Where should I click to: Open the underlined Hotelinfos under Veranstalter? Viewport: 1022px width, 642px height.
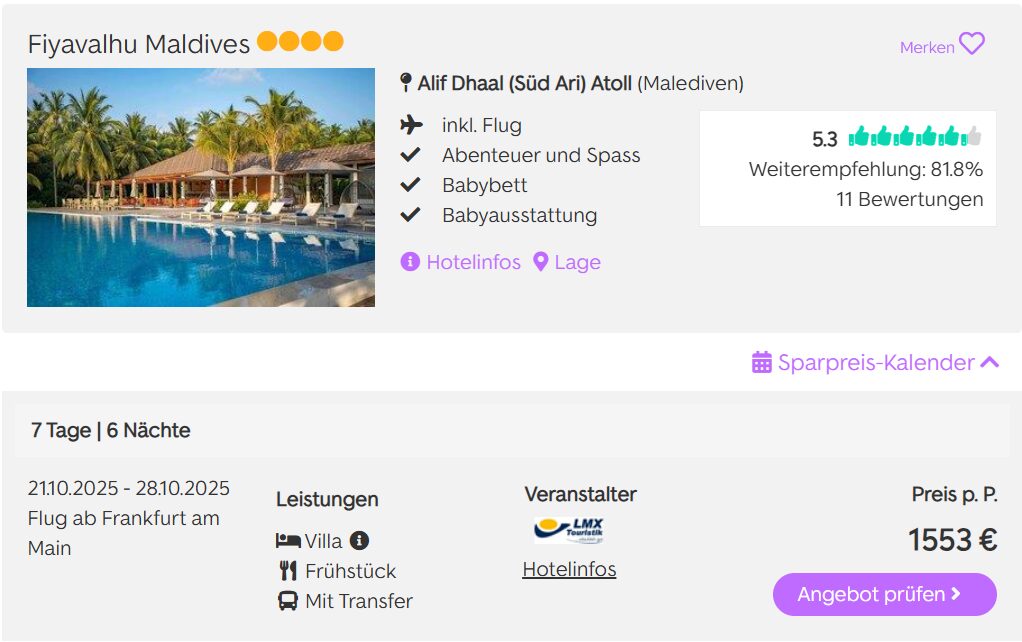pyautogui.click(x=569, y=569)
